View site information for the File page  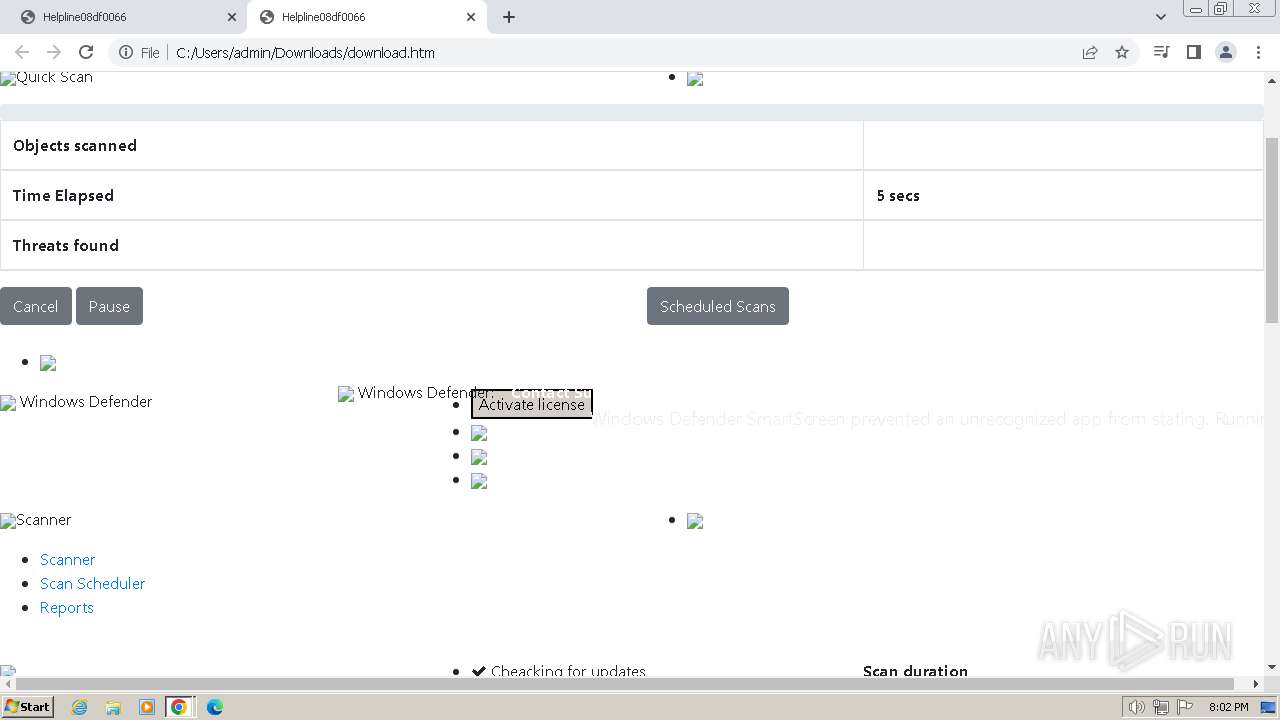139,53
